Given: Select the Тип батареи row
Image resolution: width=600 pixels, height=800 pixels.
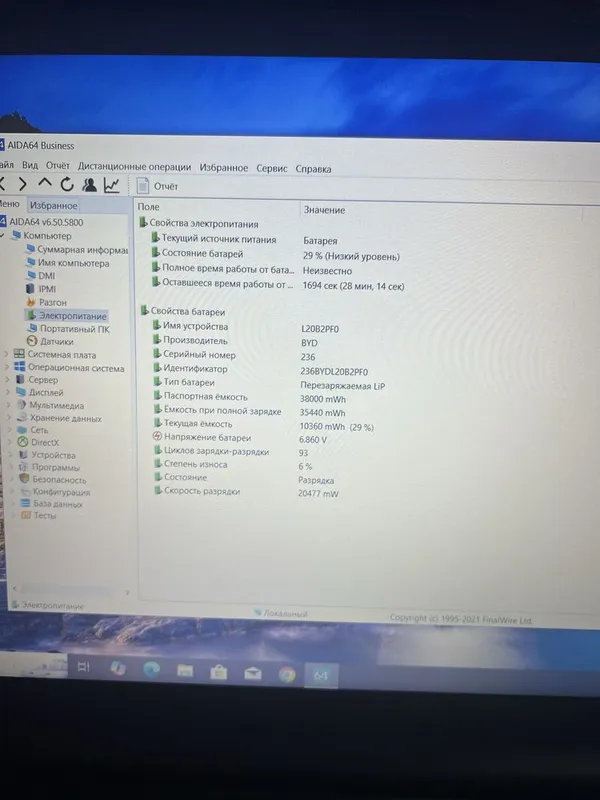Looking at the screenshot, I should (269, 384).
